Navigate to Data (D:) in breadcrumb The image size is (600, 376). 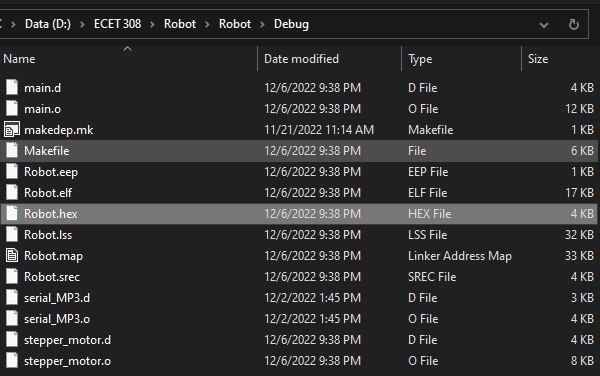click(x=48, y=24)
